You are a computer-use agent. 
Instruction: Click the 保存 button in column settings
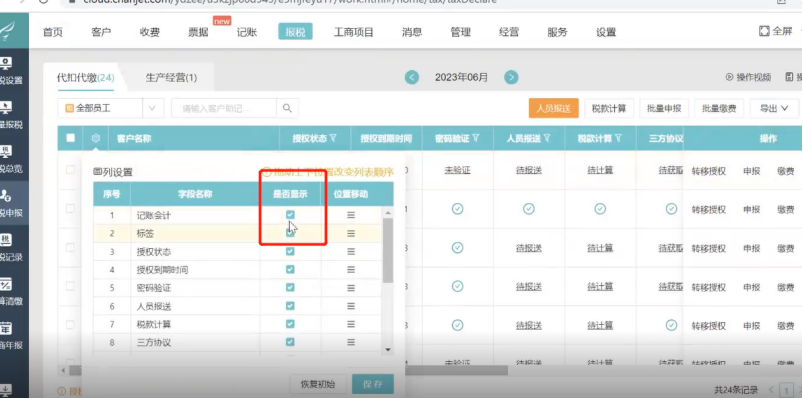pyautogui.click(x=373, y=384)
